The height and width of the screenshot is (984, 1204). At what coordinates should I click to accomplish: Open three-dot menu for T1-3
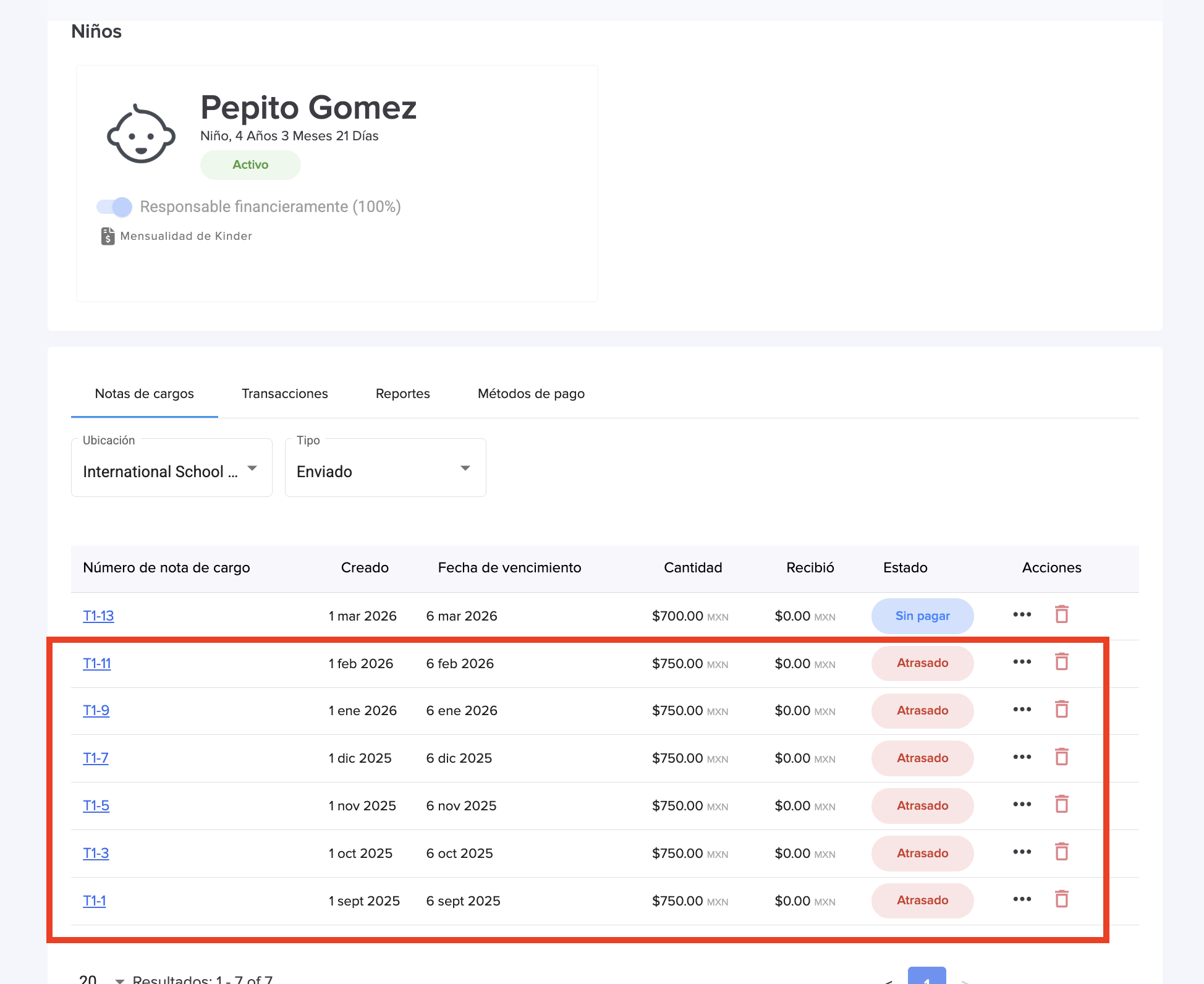pos(1022,852)
